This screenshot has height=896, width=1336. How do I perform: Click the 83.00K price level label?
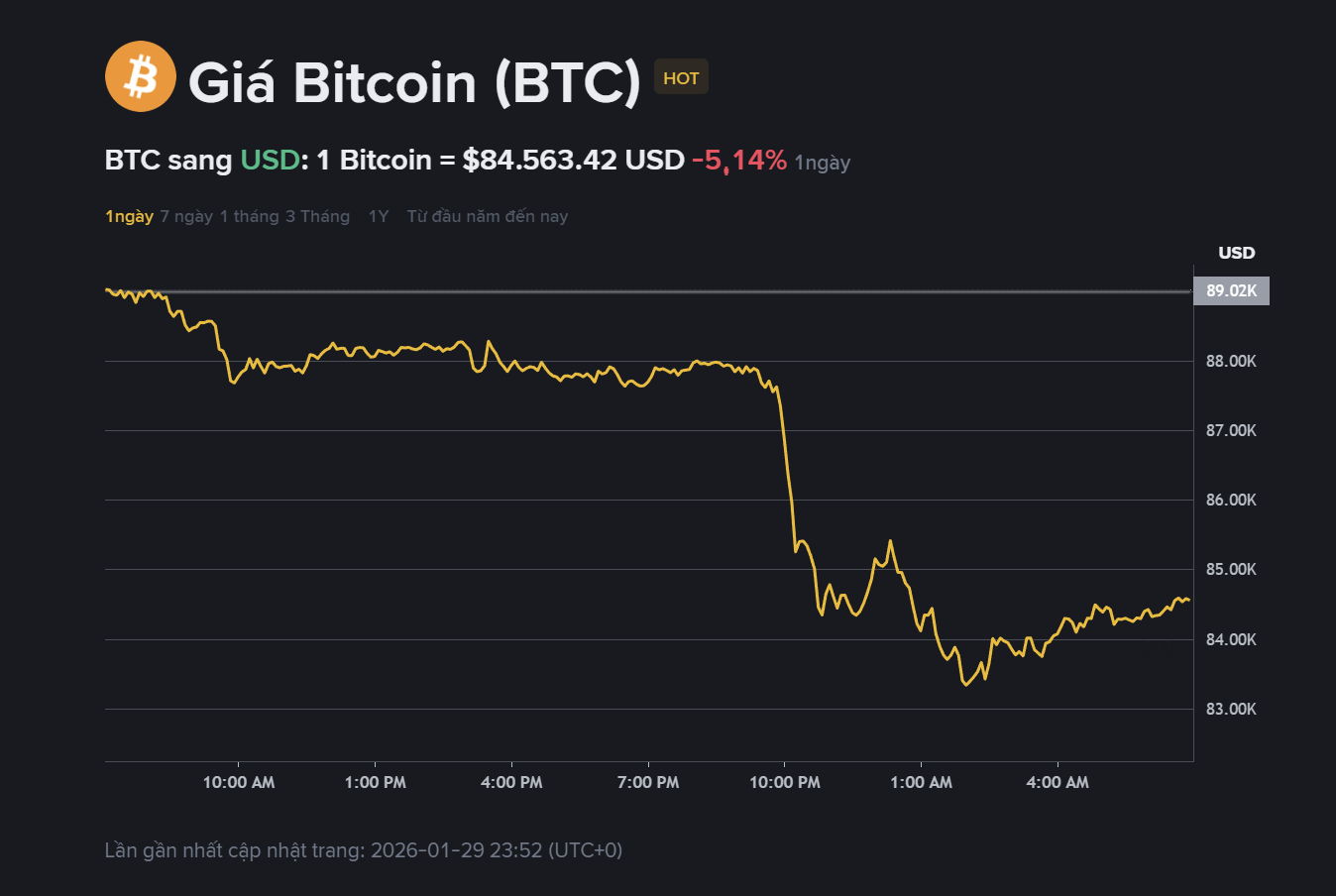coord(1229,709)
